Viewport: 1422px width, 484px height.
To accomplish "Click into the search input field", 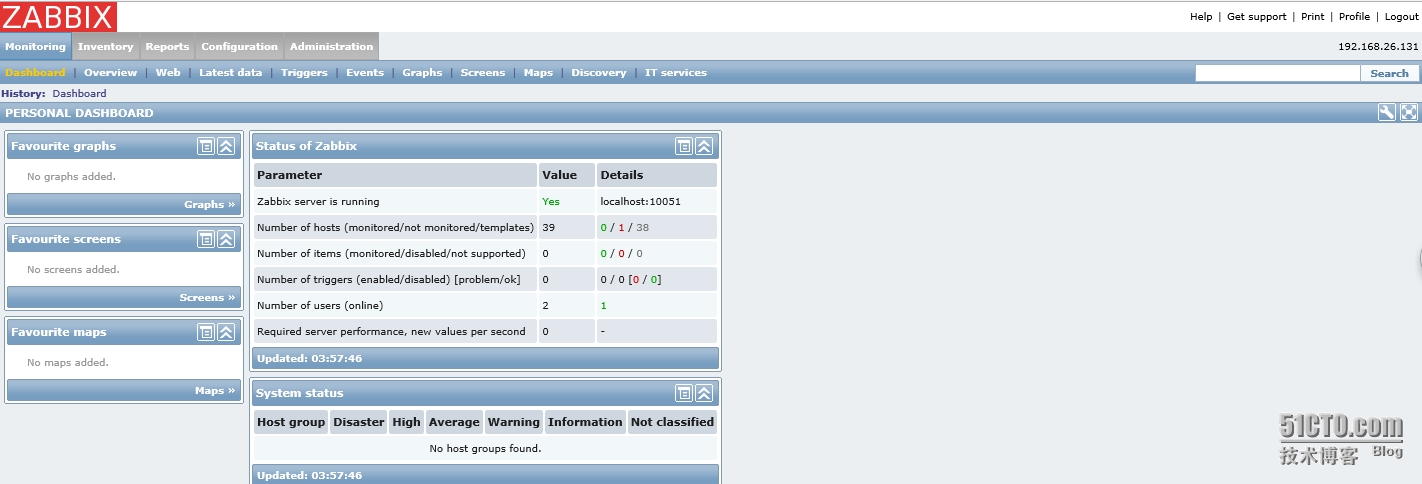I will tap(1278, 73).
